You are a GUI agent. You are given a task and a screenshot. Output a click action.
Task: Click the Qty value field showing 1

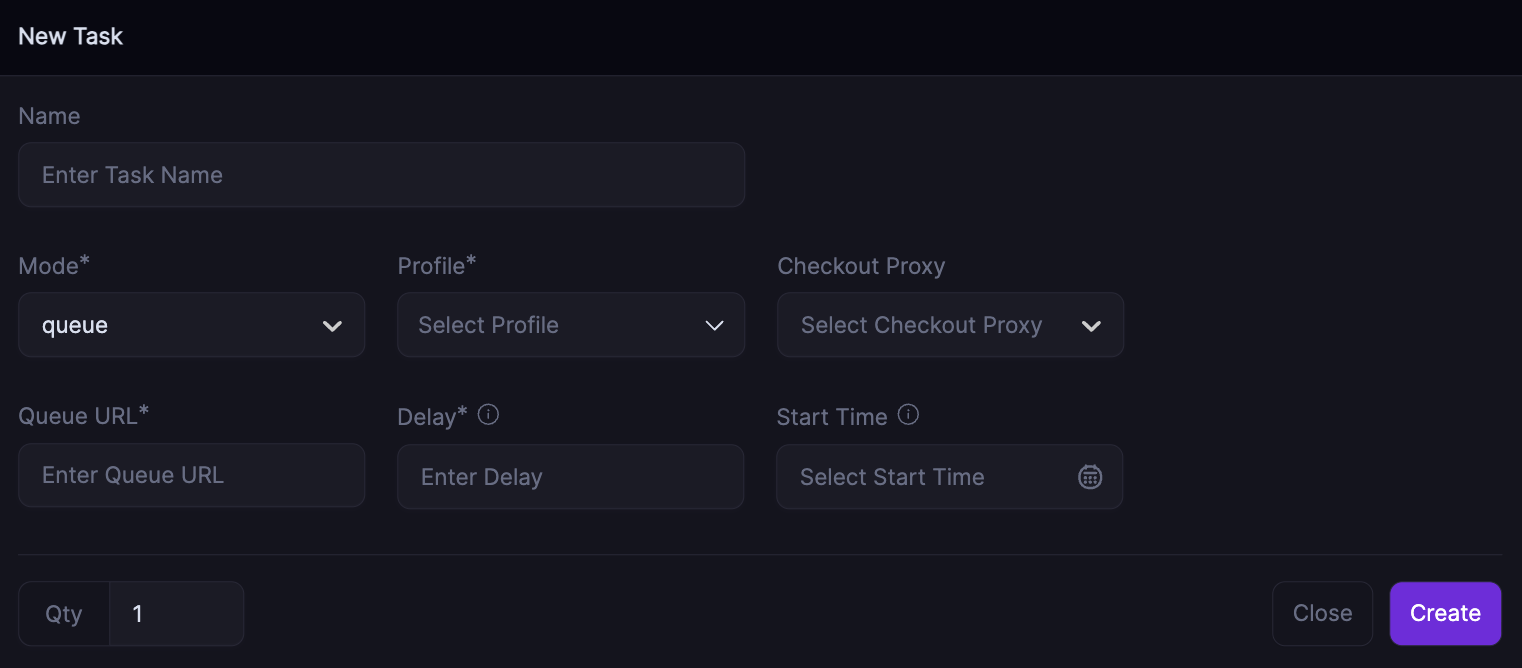(176, 613)
